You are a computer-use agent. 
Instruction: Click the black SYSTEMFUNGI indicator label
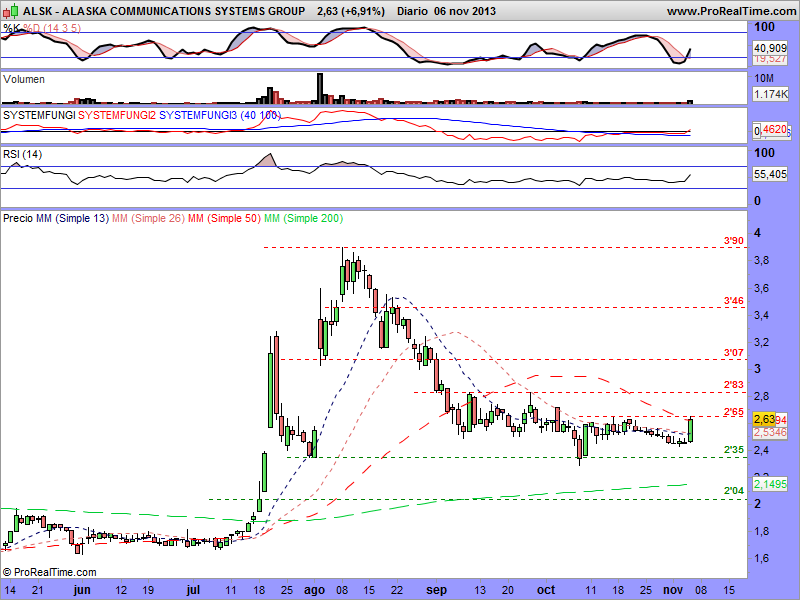(39, 115)
